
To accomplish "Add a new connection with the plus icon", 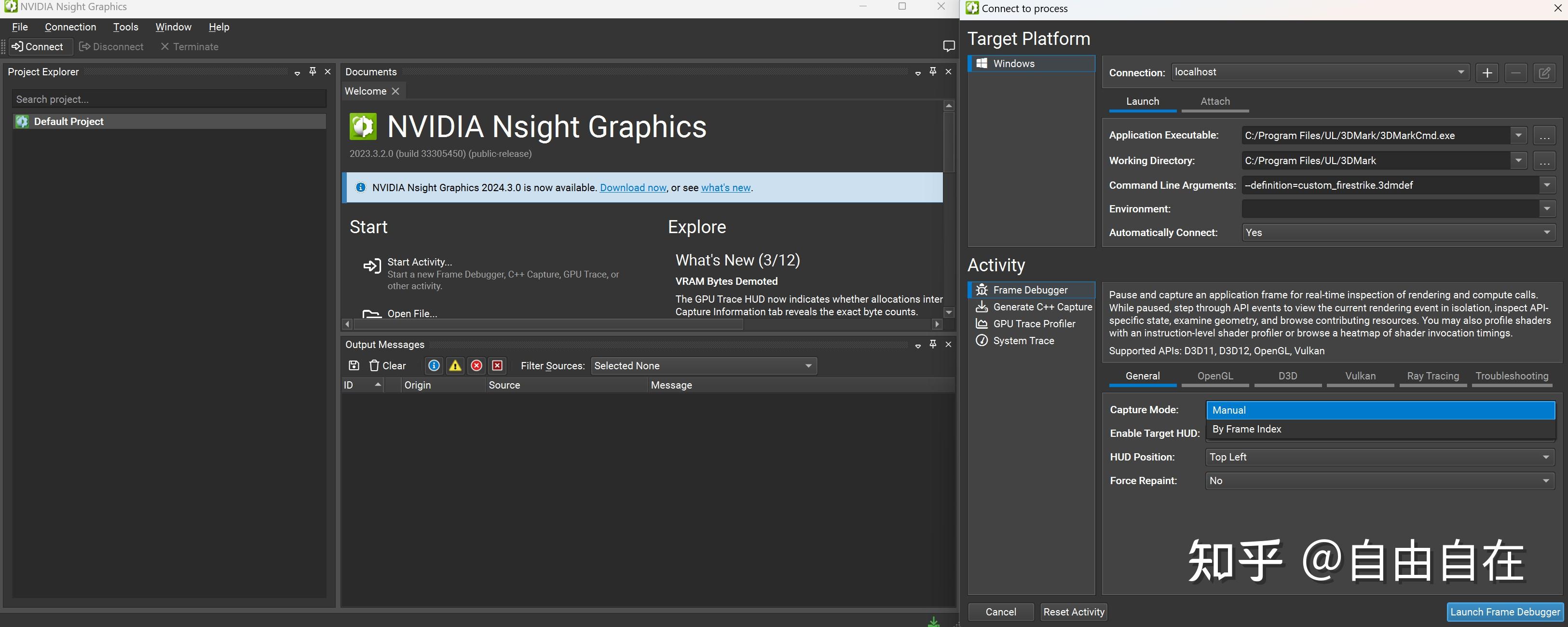I will pos(1486,72).
